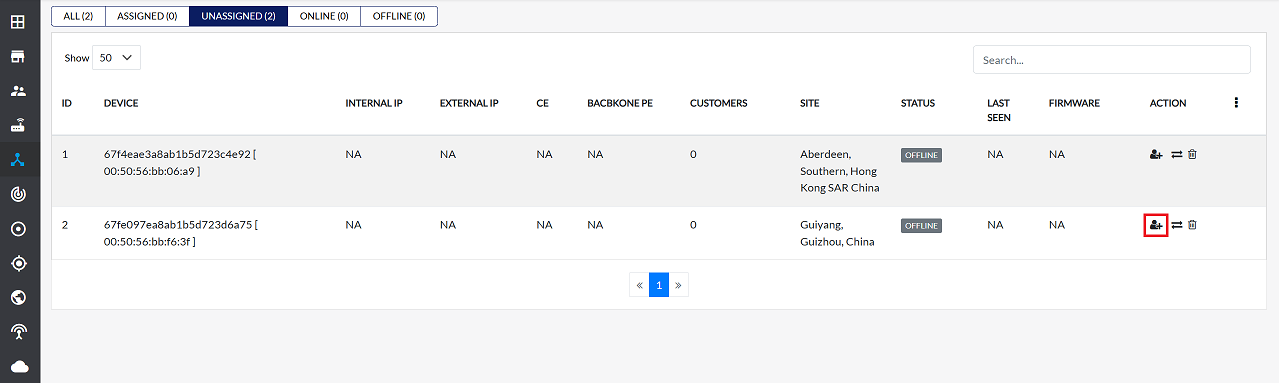The height and width of the screenshot is (383, 1279).
Task: Assign user to device 2
Action: (x=1156, y=225)
